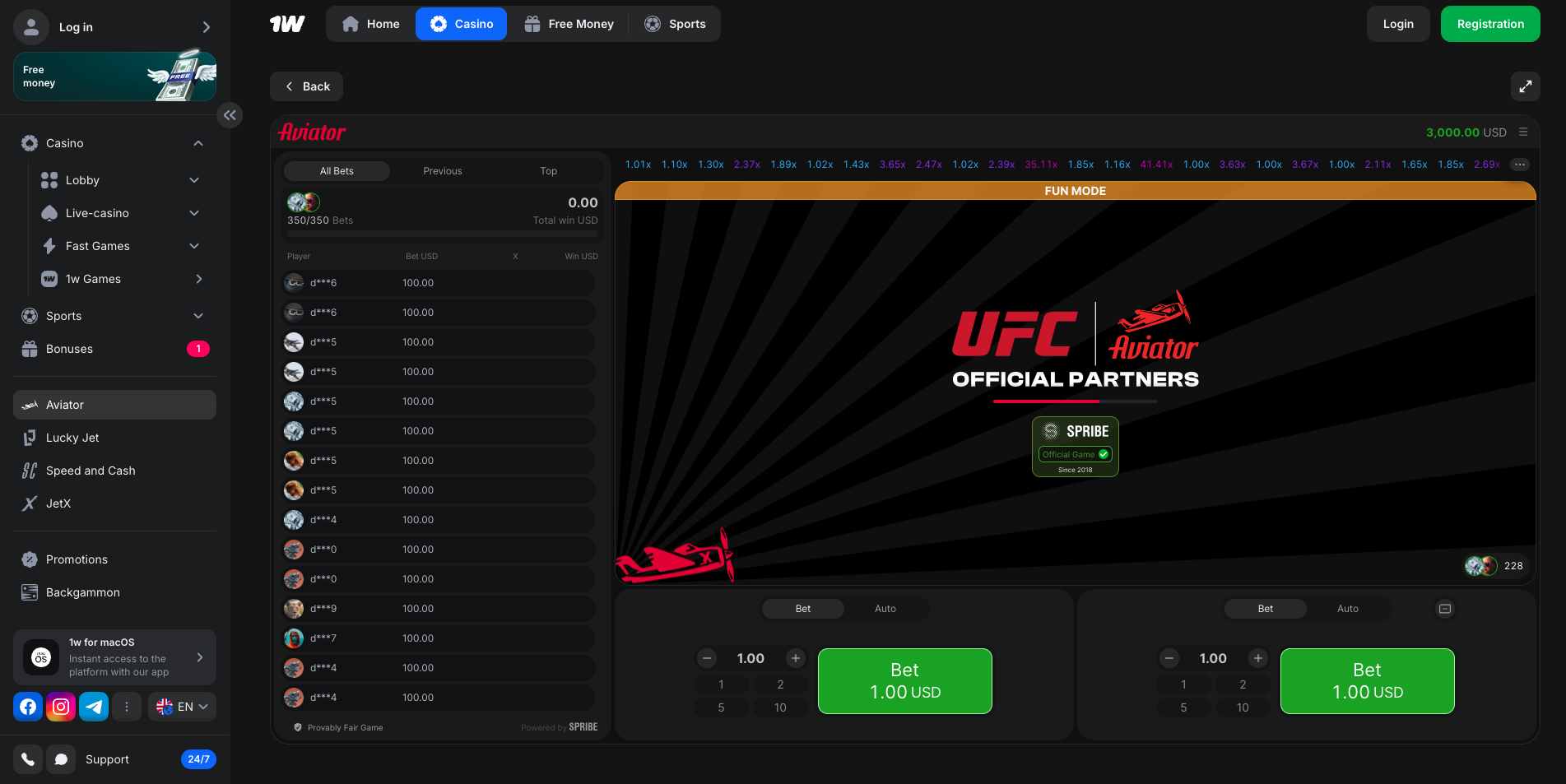The height and width of the screenshot is (784, 1566).
Task: Select All Bets in bets list
Action: tap(337, 171)
